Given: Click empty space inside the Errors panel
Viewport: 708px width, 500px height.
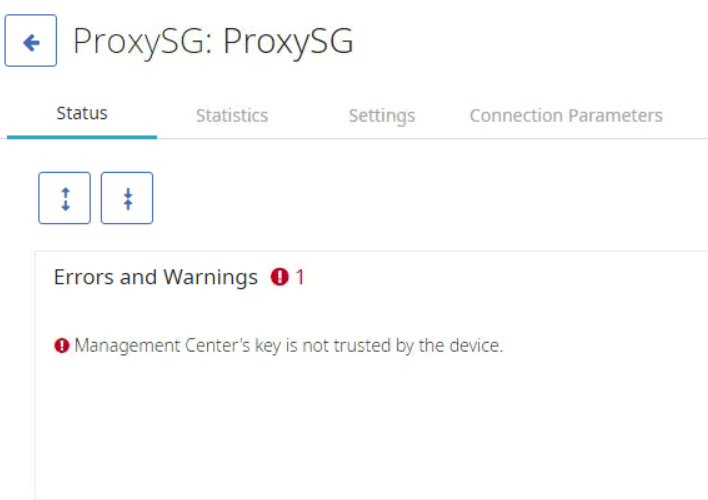Looking at the screenshot, I should click(x=370, y=430).
